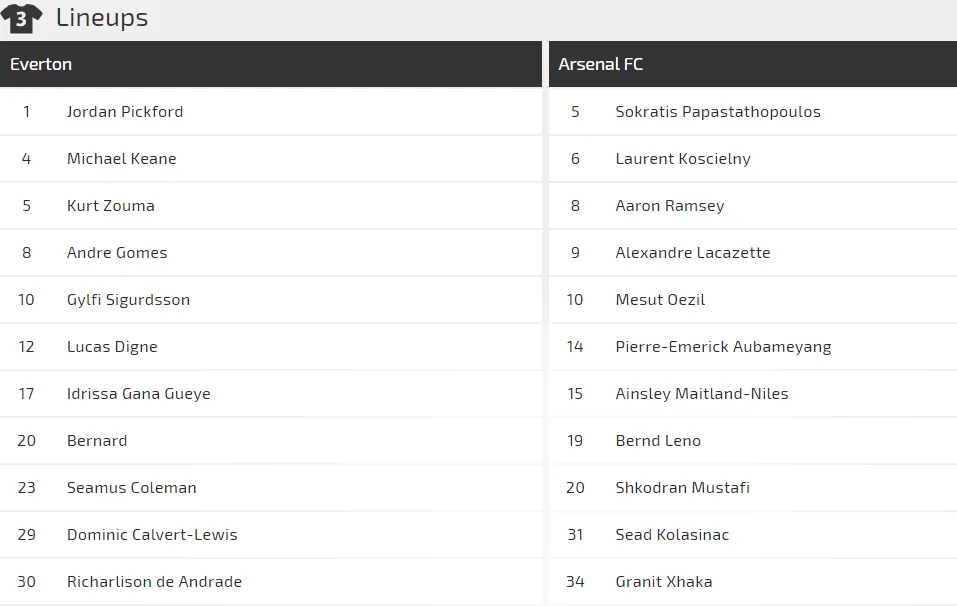
Task: Select the Everton team header
Action: (41, 64)
